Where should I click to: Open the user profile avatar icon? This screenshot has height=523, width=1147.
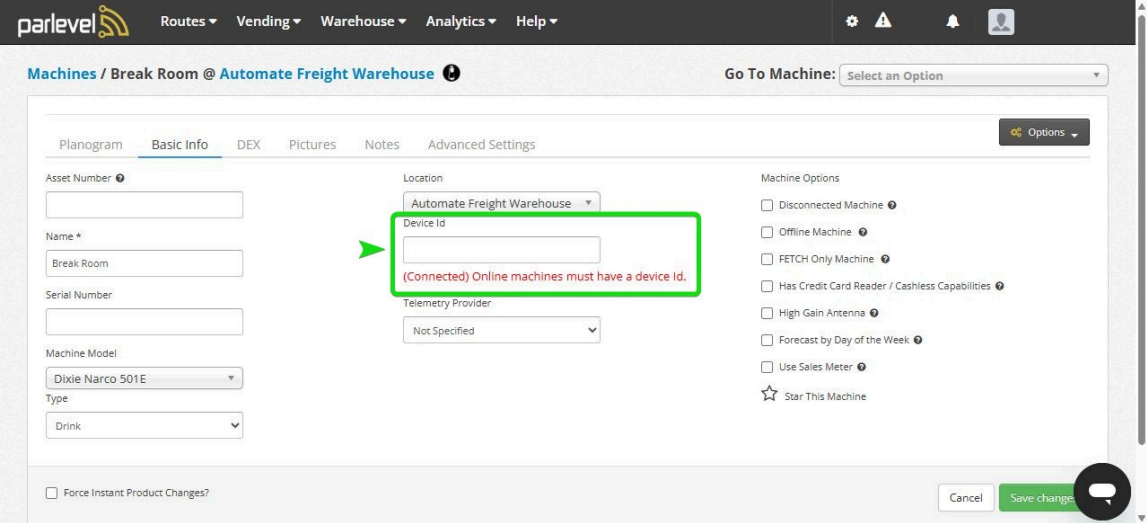pos(1000,22)
